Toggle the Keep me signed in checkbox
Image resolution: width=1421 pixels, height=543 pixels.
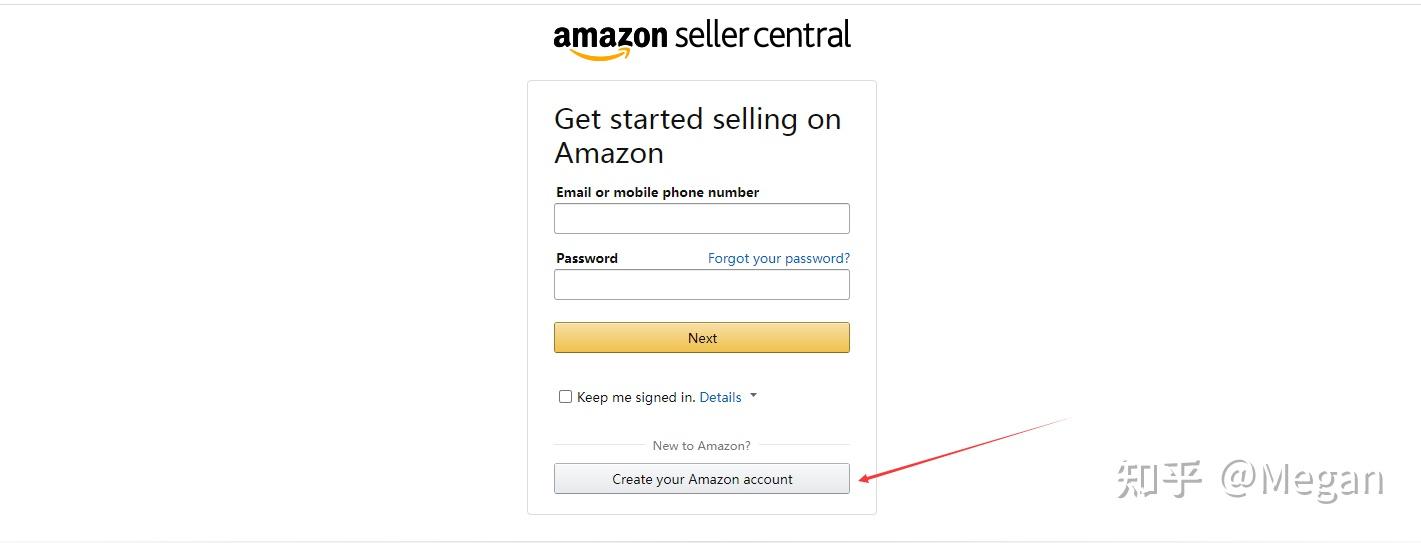[565, 397]
